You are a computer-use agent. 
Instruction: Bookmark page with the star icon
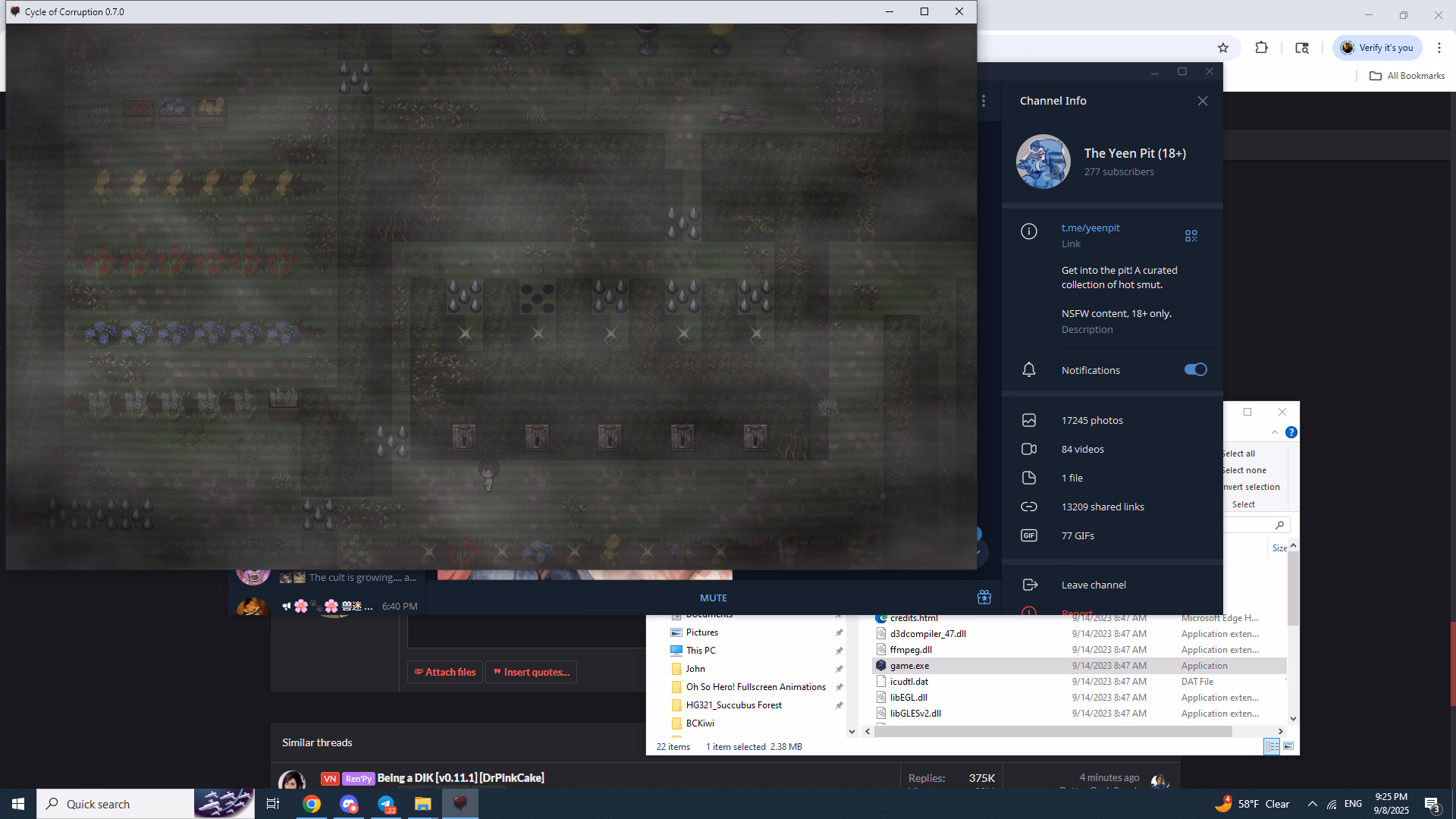[1222, 48]
